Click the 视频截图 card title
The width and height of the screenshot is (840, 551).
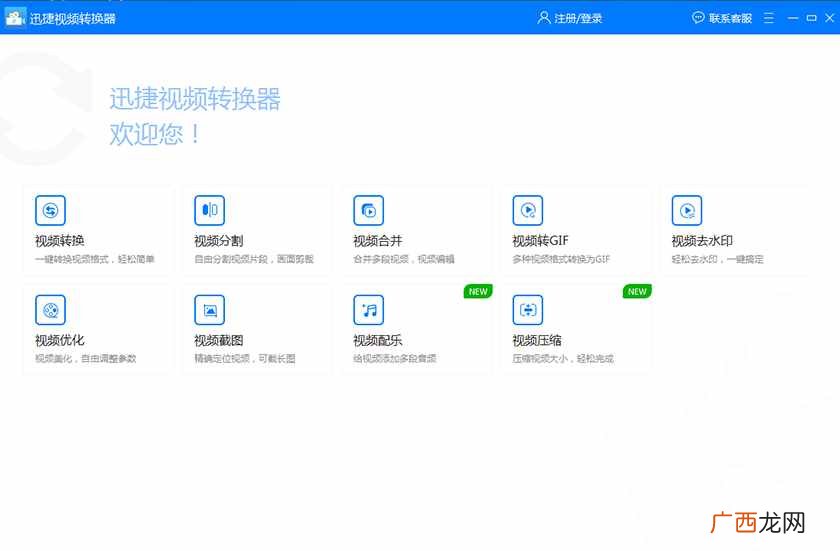(x=219, y=341)
